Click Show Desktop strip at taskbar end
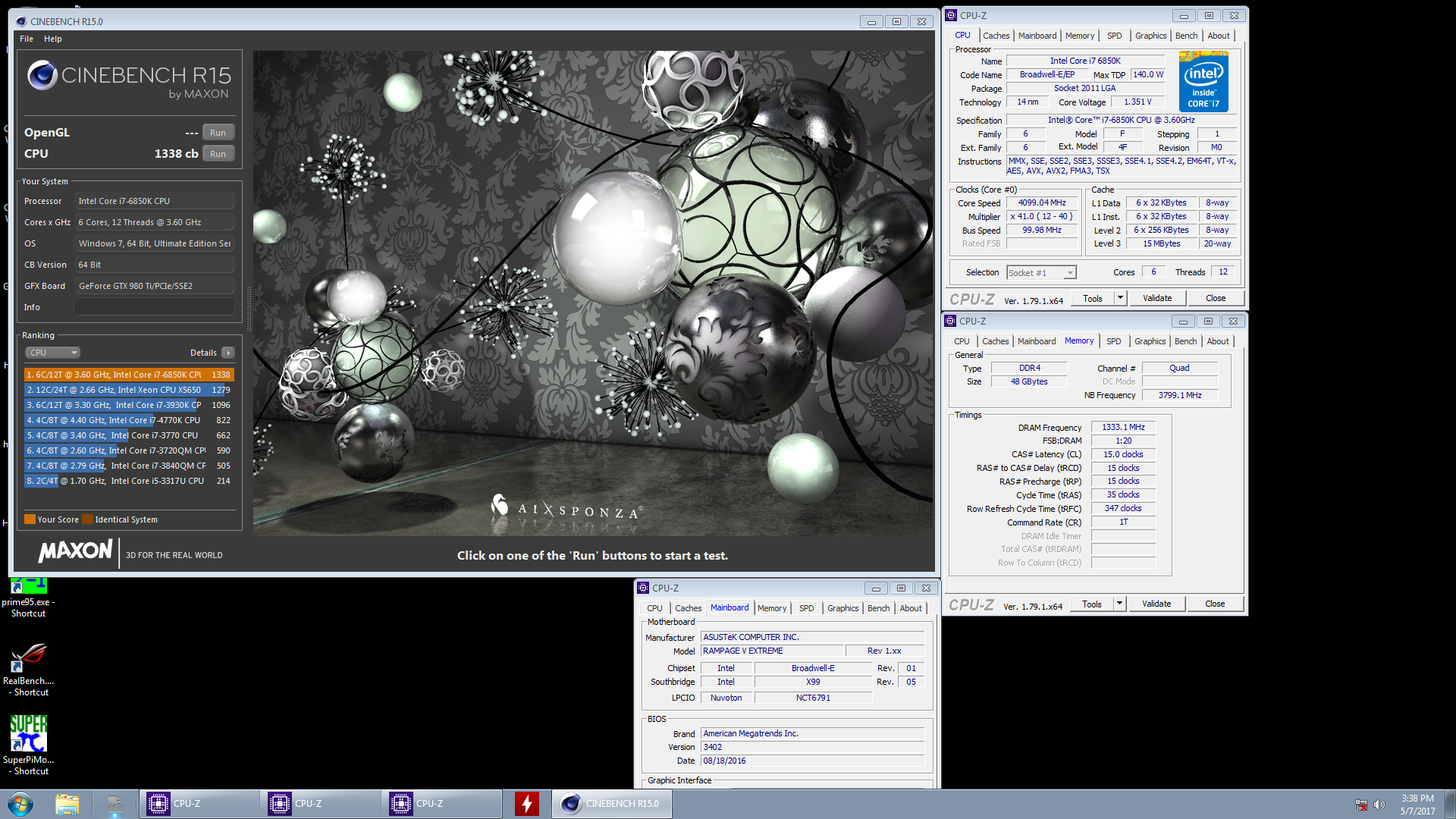Image resolution: width=1456 pixels, height=819 pixels. (x=1450, y=804)
